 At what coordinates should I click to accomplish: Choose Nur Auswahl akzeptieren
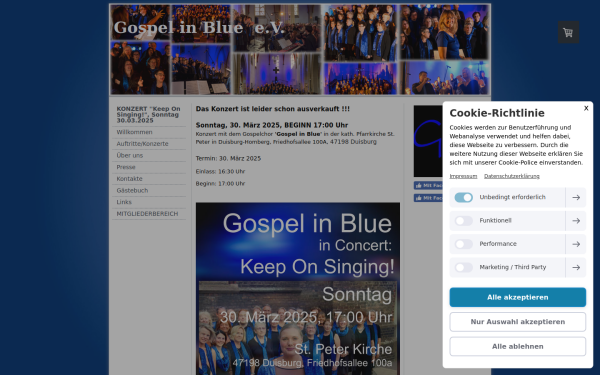(x=517, y=322)
